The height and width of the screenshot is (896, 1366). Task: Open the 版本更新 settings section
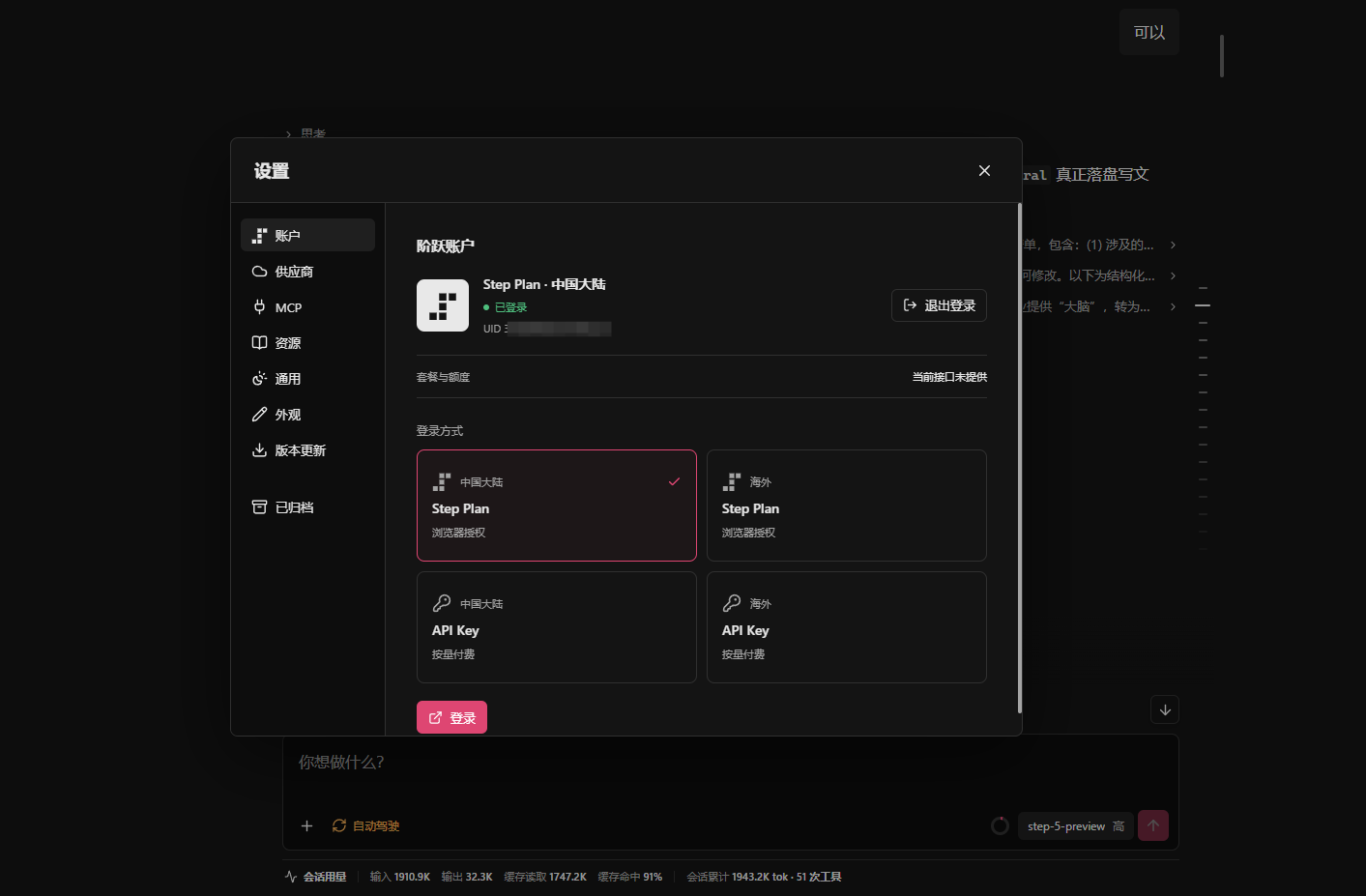(307, 450)
